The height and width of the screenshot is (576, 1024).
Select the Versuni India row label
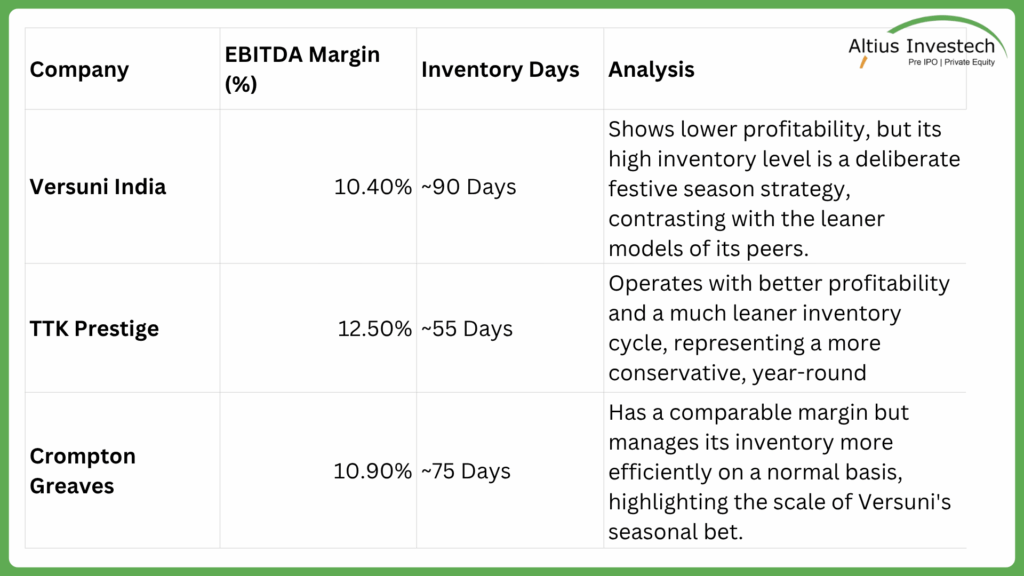(x=98, y=187)
